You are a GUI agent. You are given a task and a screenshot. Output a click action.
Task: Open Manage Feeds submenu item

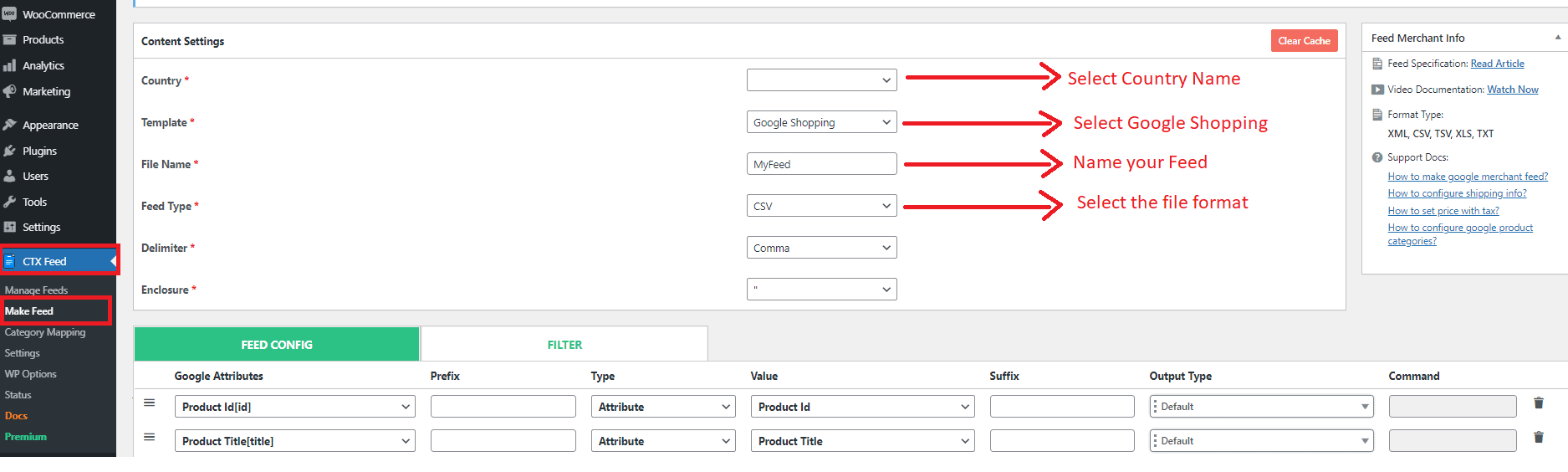[x=36, y=290]
